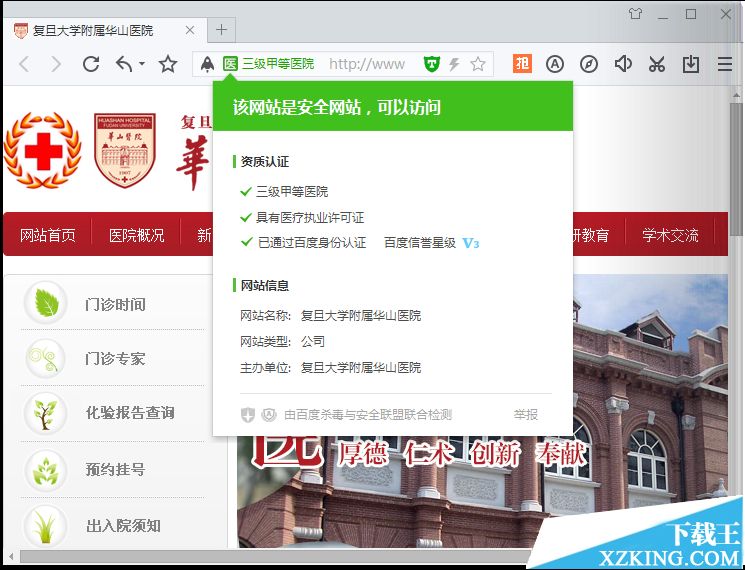
Task: Click the blue V3 credit rating badge
Action: tap(471, 243)
